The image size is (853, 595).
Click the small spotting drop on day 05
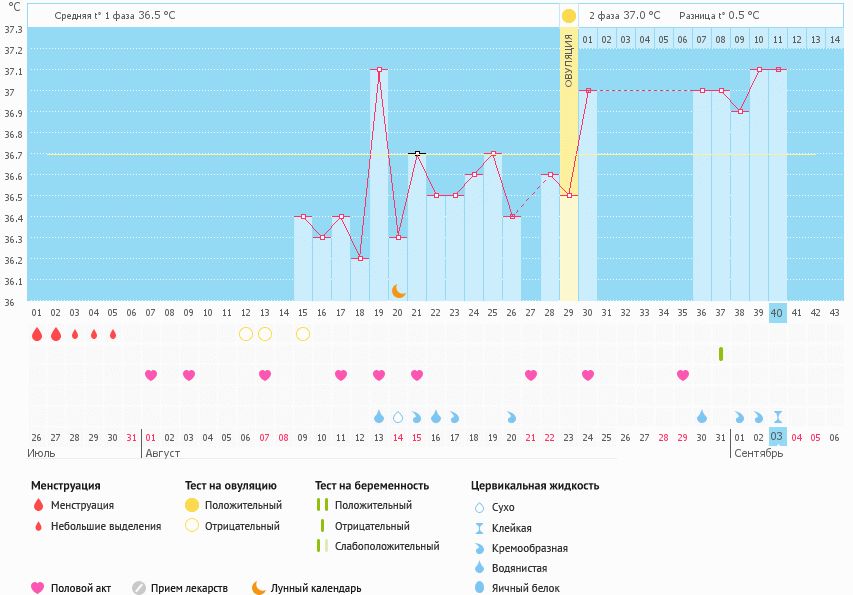113,334
